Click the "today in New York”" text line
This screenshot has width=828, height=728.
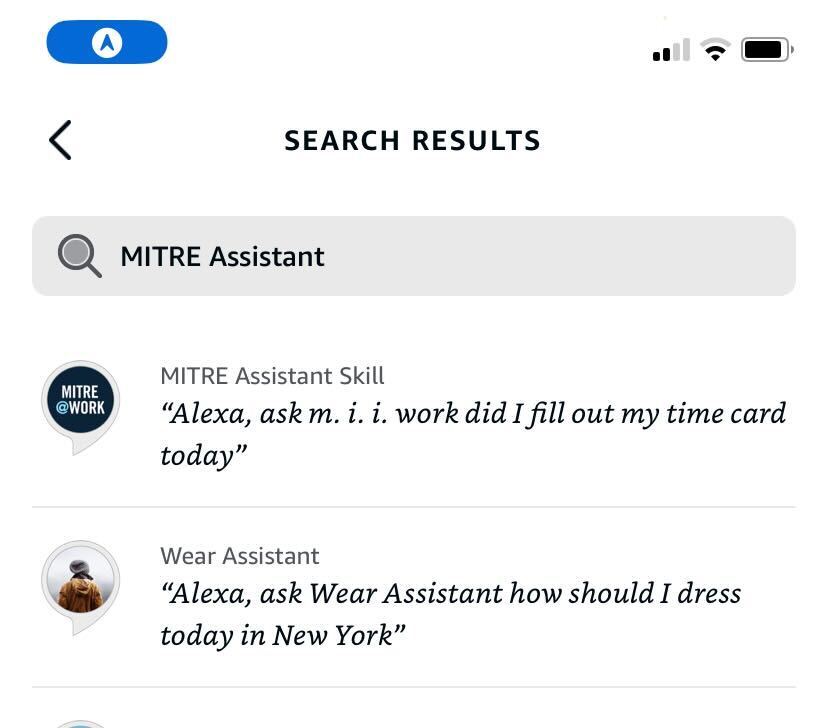point(283,635)
